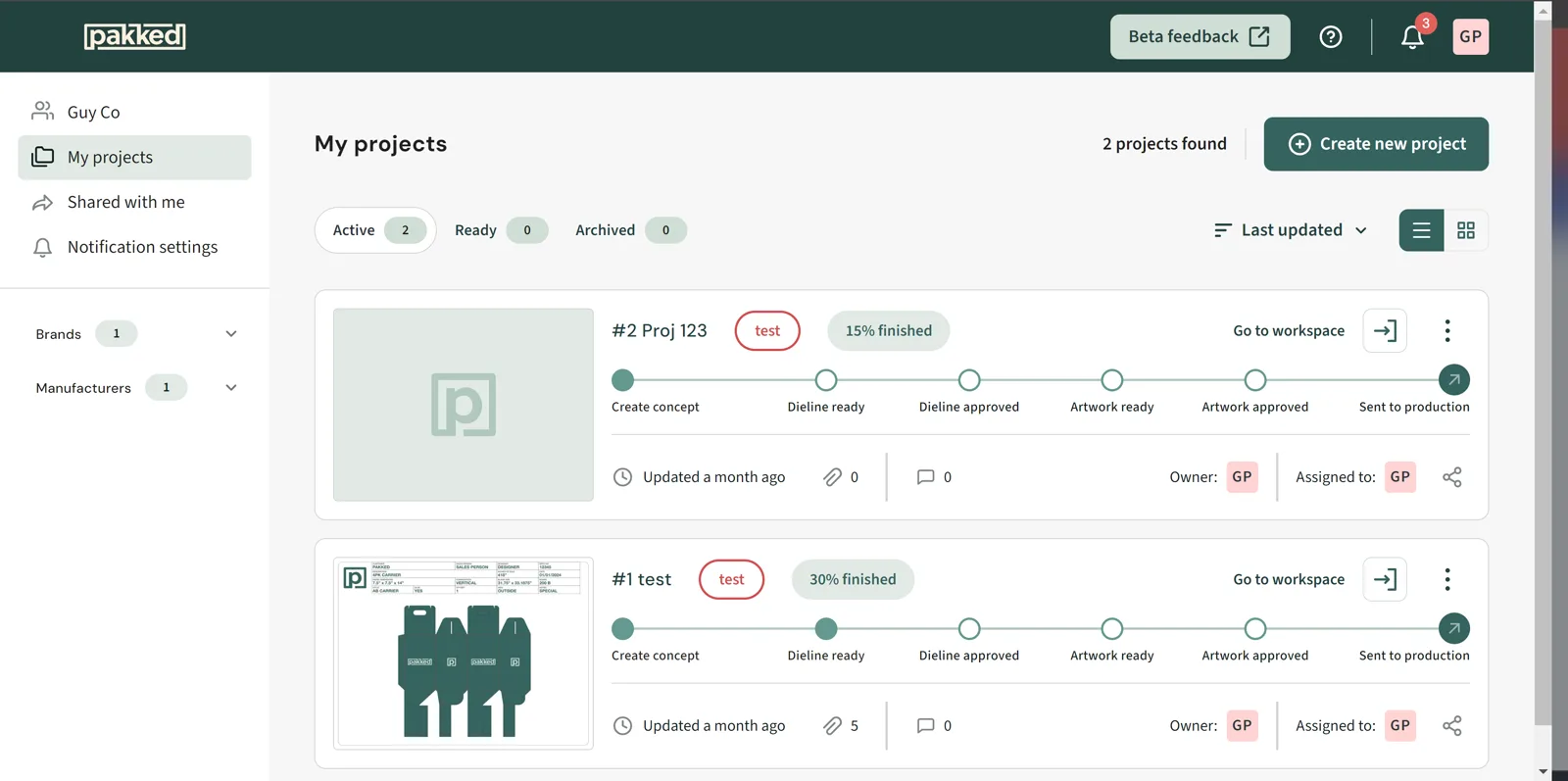Switch to grid view

pos(1466,230)
